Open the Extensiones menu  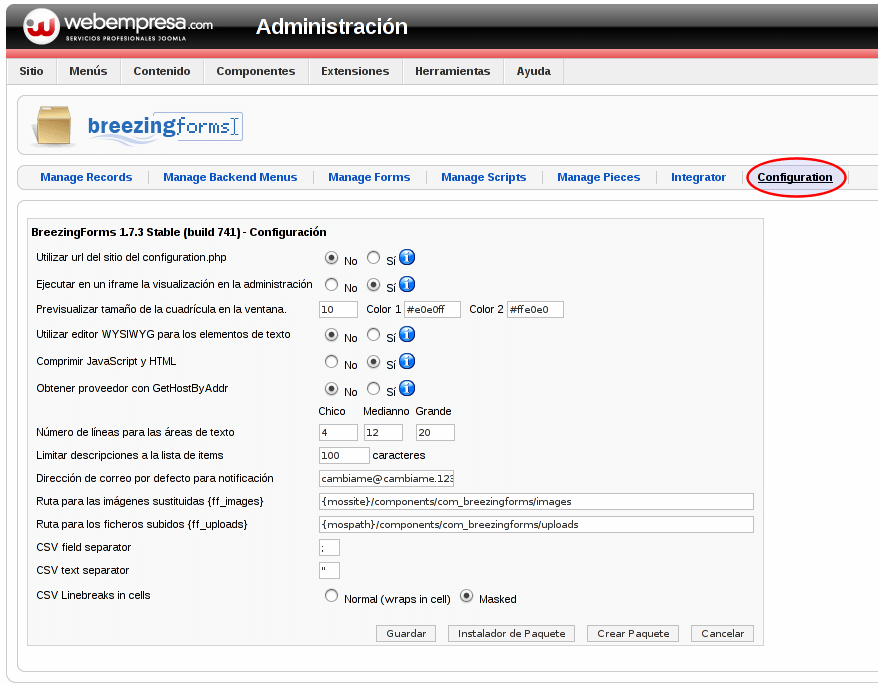point(355,71)
